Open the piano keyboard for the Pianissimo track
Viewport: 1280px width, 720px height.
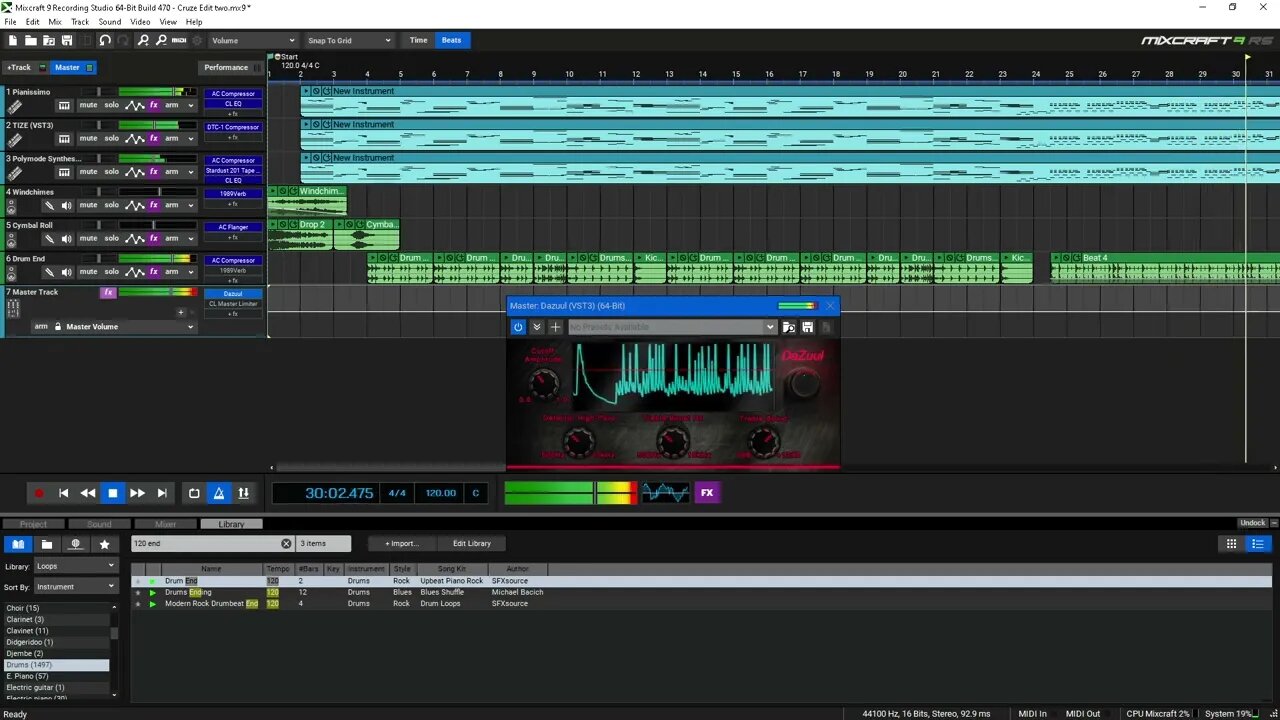(64, 105)
